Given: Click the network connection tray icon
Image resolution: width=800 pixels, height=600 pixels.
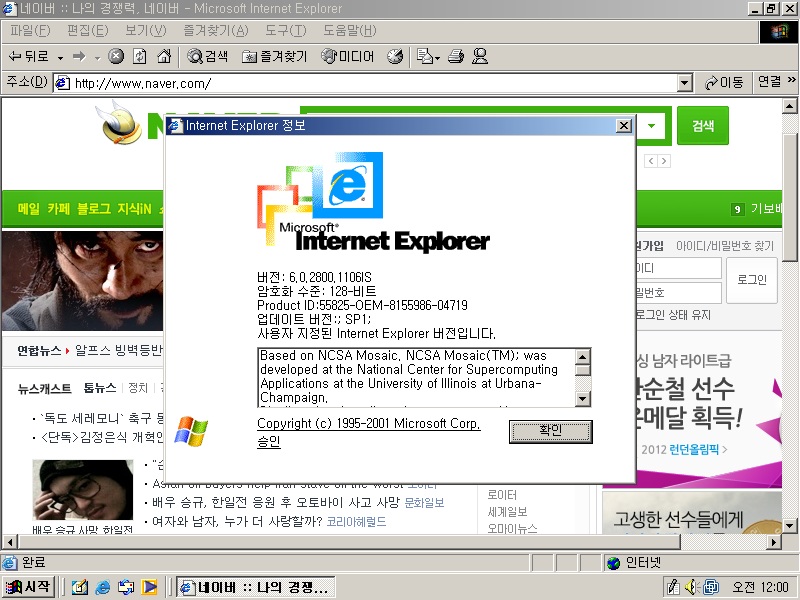Looking at the screenshot, I should (x=711, y=587).
